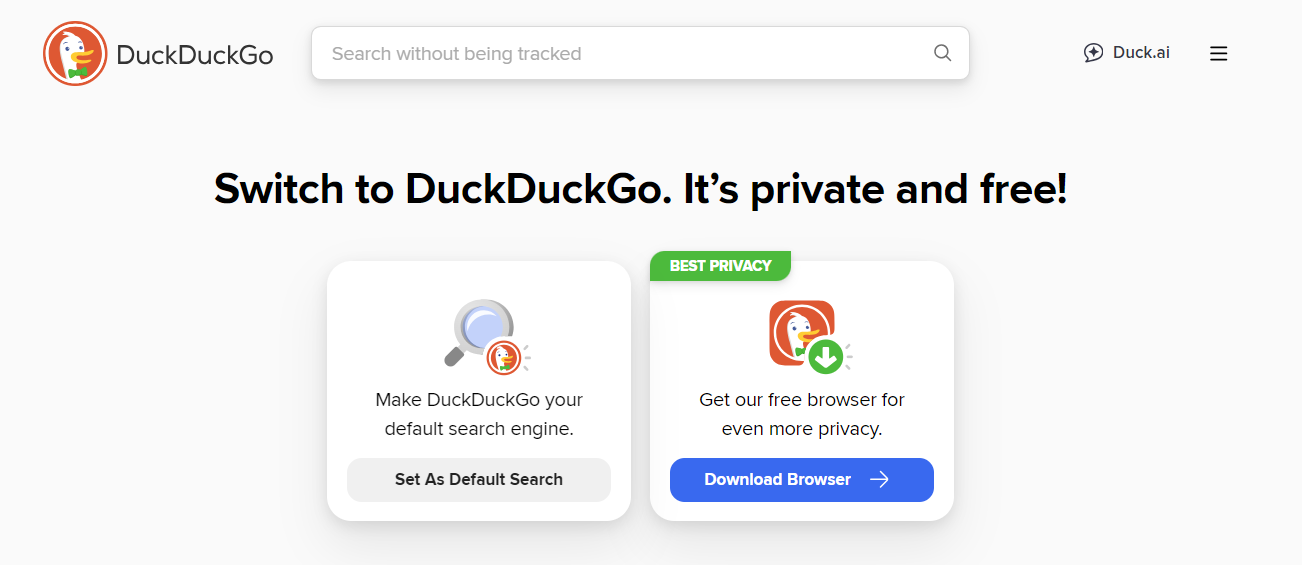Click the green BEST PRIVACY badge

(x=720, y=266)
